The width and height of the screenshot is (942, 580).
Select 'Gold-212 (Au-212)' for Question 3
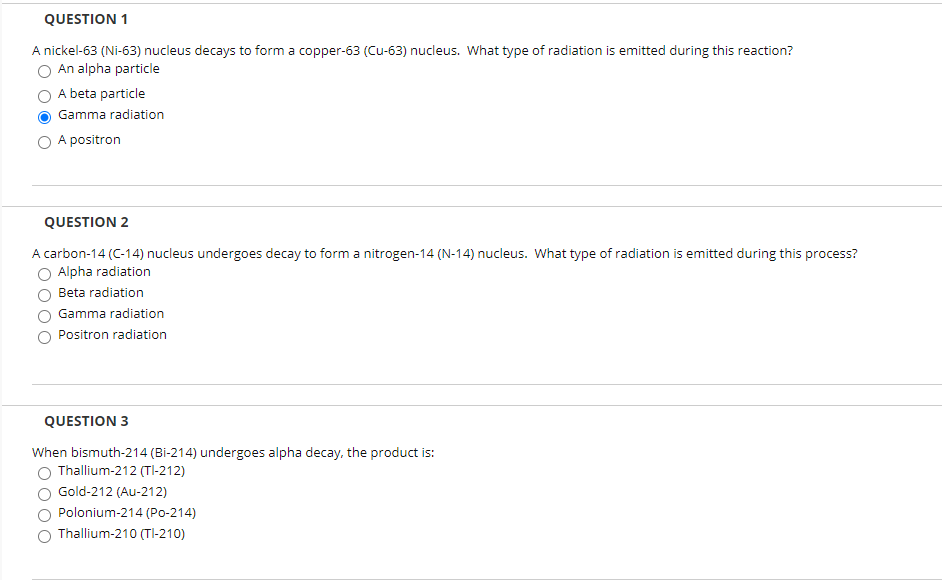tap(44, 494)
